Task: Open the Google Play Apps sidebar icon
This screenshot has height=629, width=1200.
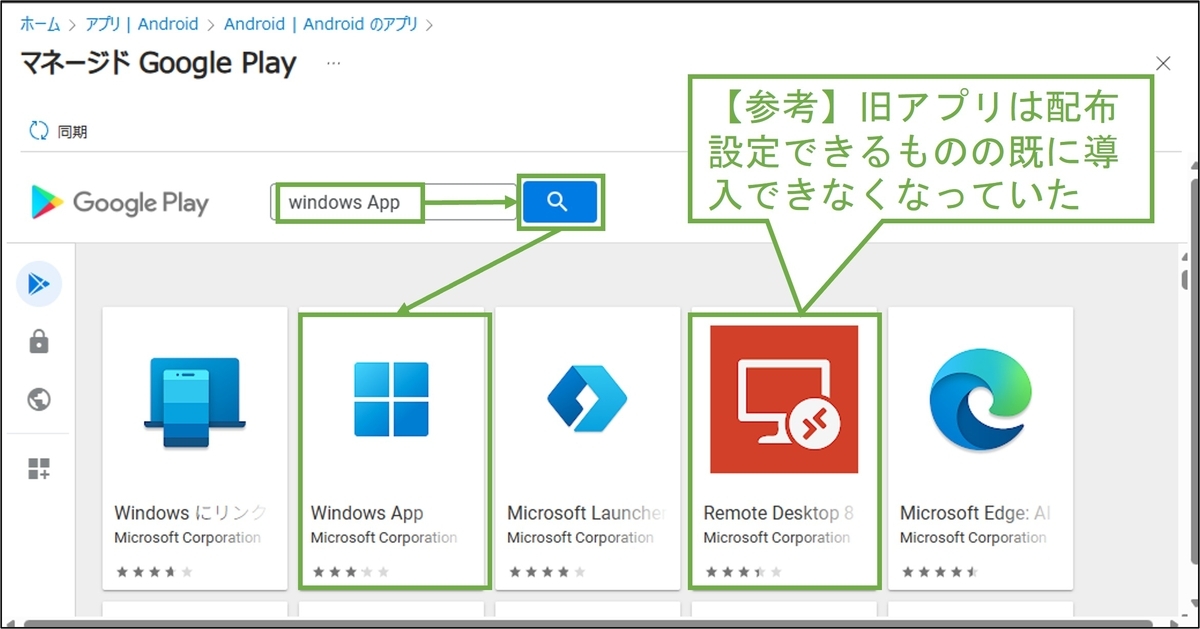Action: coord(39,285)
